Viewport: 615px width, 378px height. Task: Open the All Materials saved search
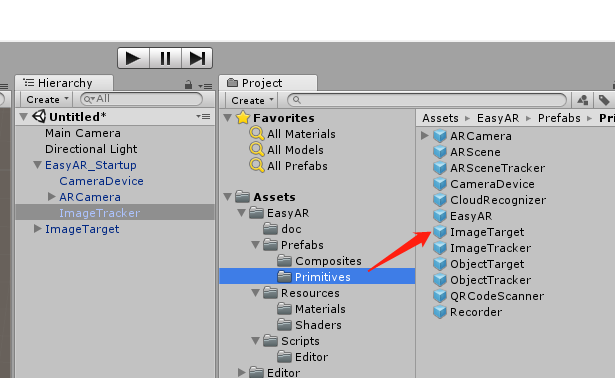[x=301, y=134]
